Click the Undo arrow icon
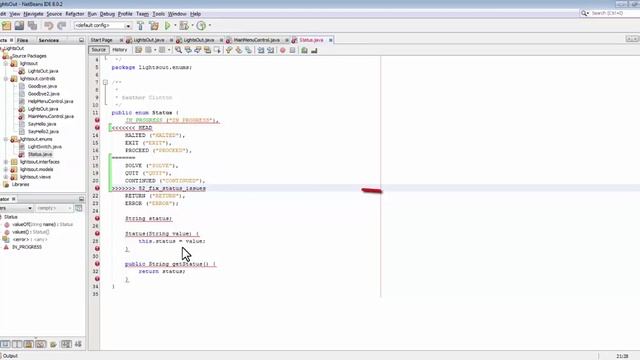The width and height of the screenshot is (640, 360). (49, 26)
